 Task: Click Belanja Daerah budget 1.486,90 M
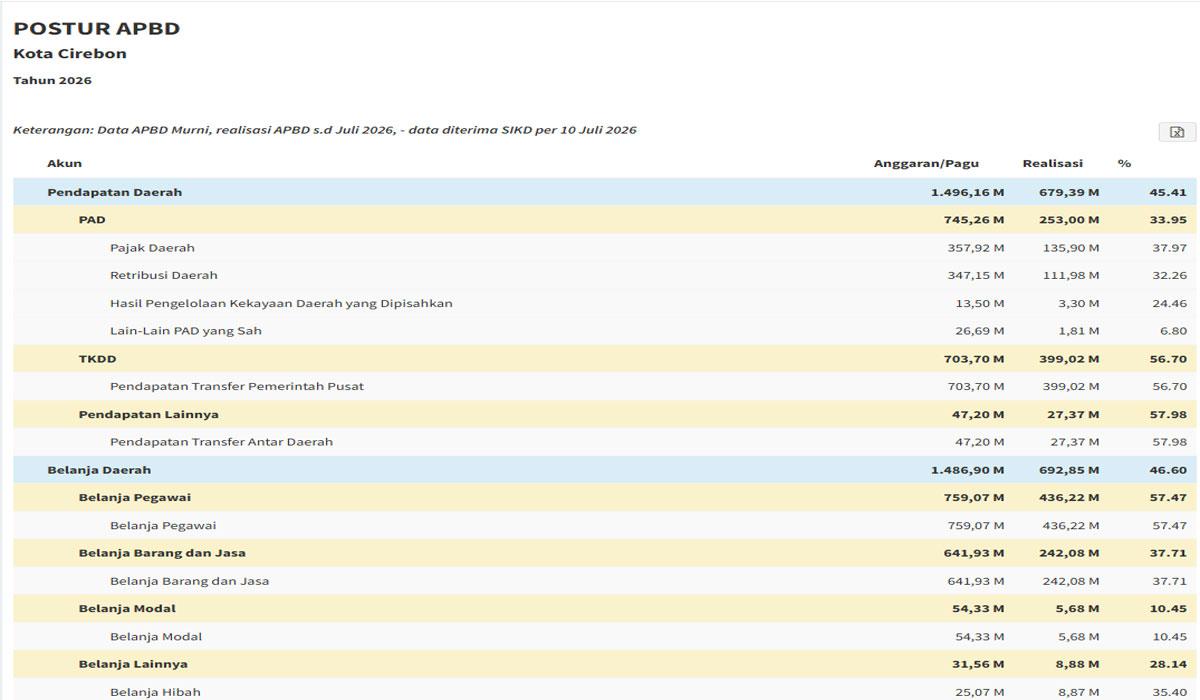(x=967, y=470)
